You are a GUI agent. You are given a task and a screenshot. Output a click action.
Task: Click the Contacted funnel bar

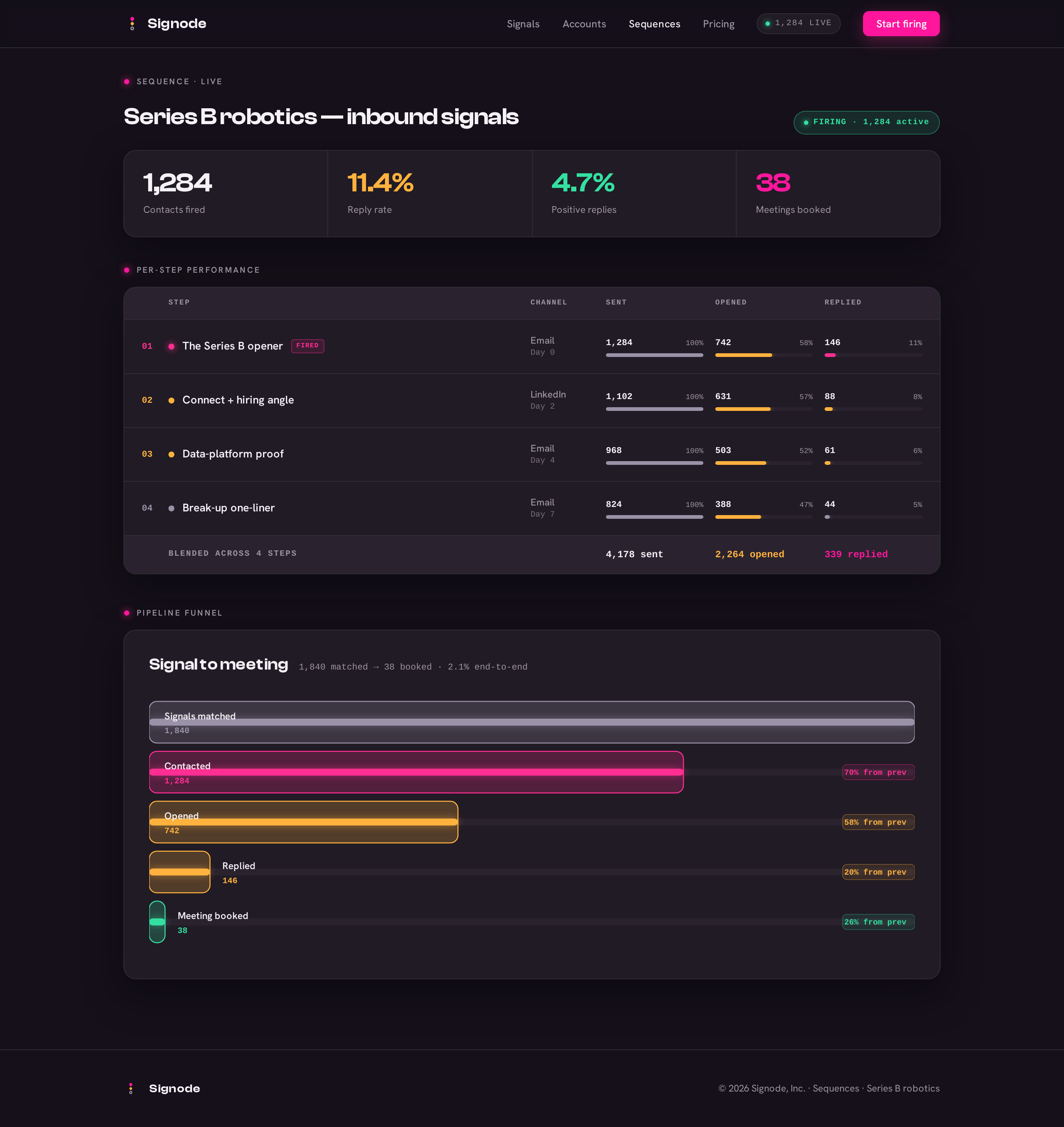416,772
